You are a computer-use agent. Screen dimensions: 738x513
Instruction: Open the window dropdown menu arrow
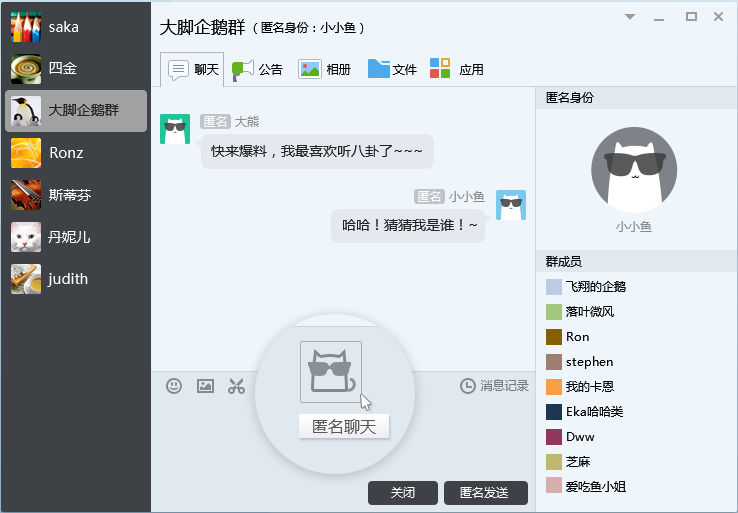(630, 17)
